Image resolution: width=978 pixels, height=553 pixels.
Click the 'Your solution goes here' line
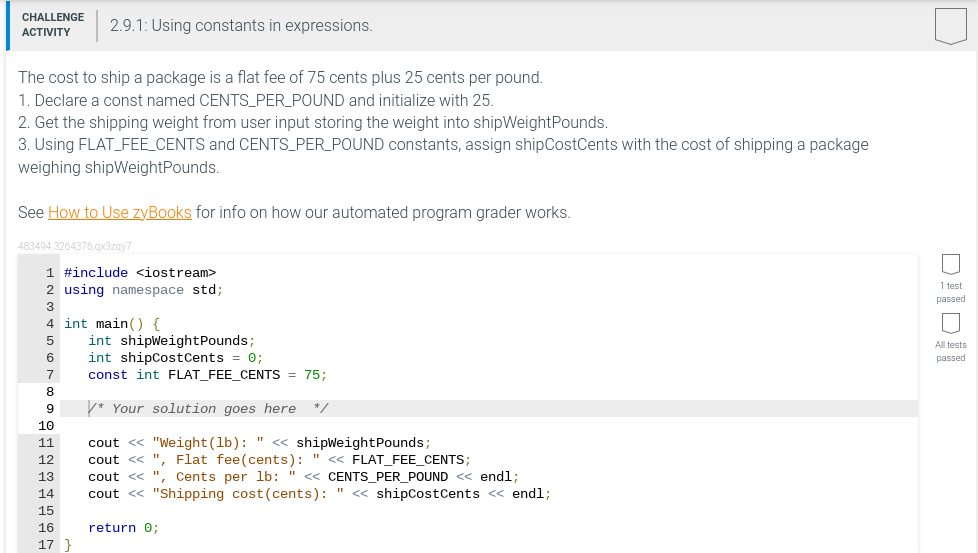(x=208, y=408)
